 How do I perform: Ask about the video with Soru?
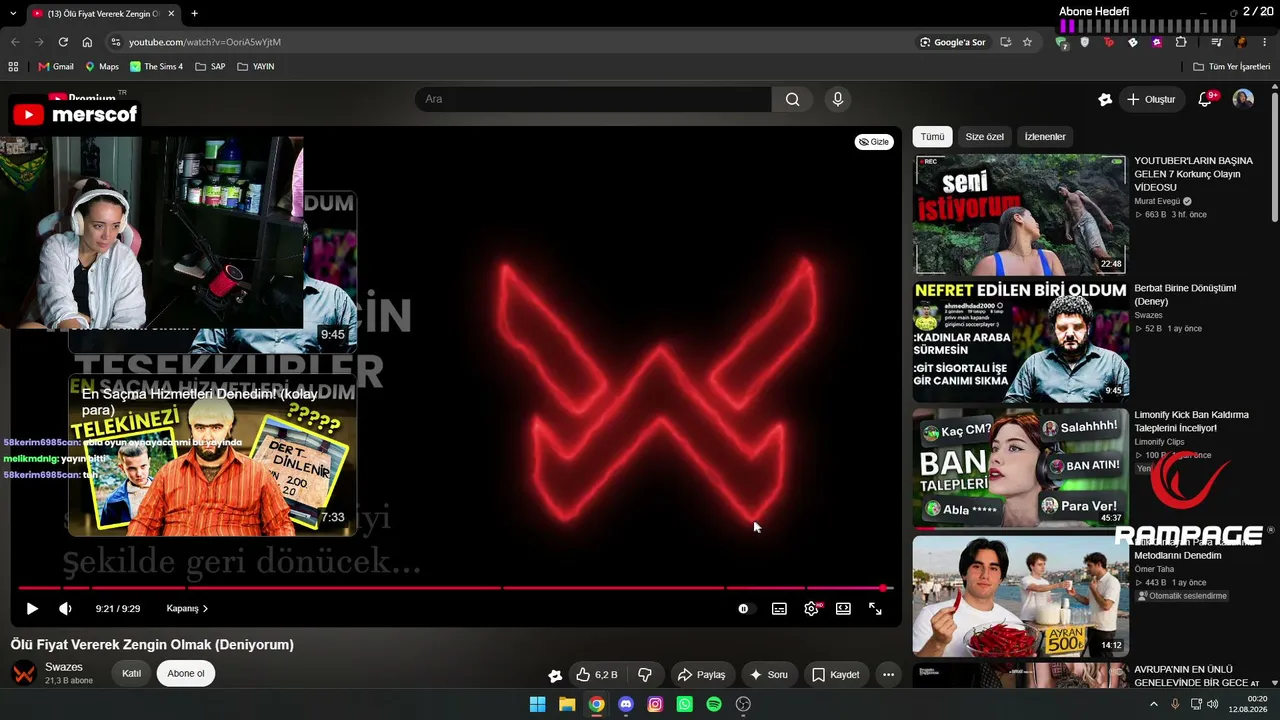(769, 675)
